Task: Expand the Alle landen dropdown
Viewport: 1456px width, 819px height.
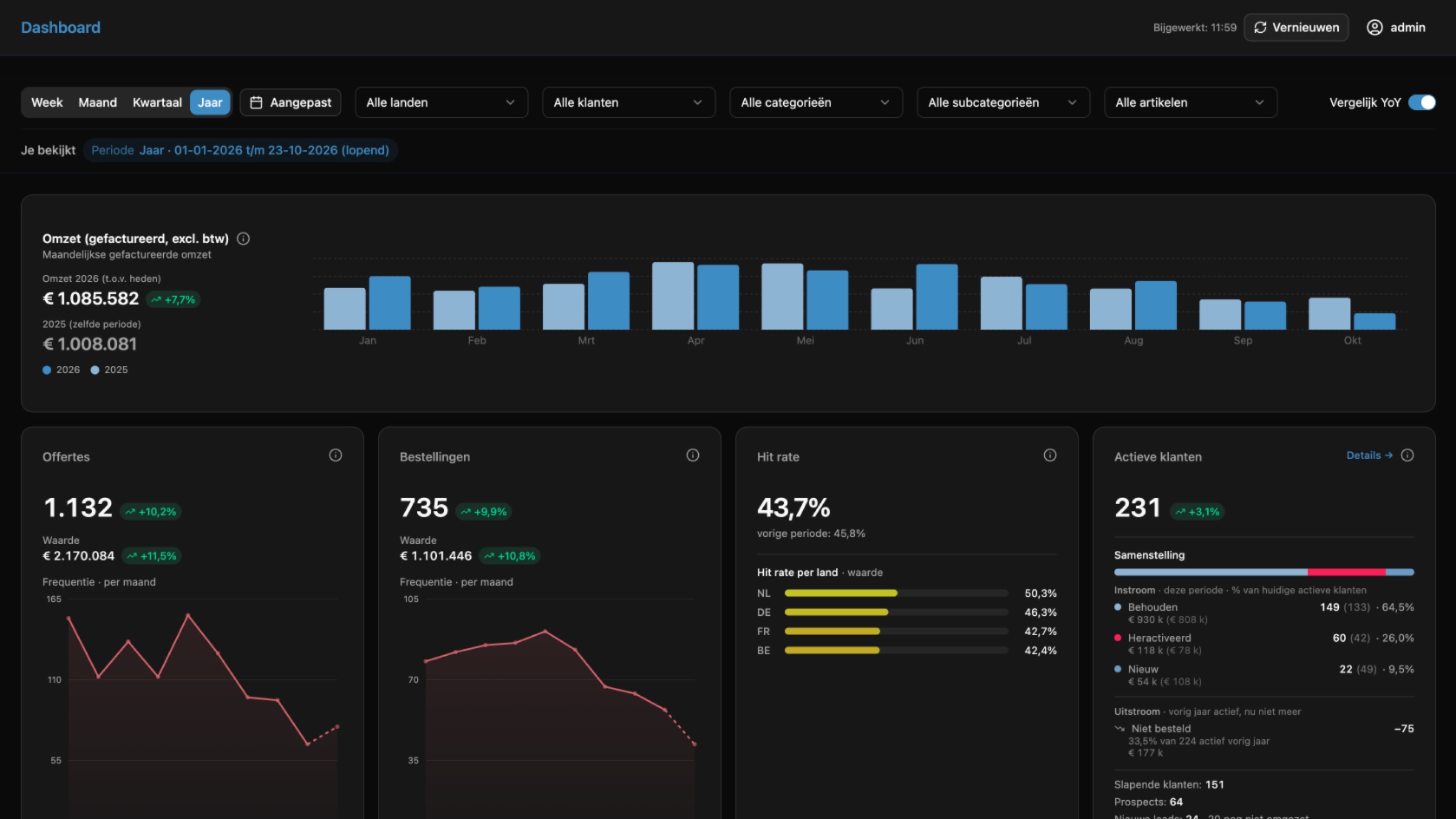Action: click(x=441, y=103)
